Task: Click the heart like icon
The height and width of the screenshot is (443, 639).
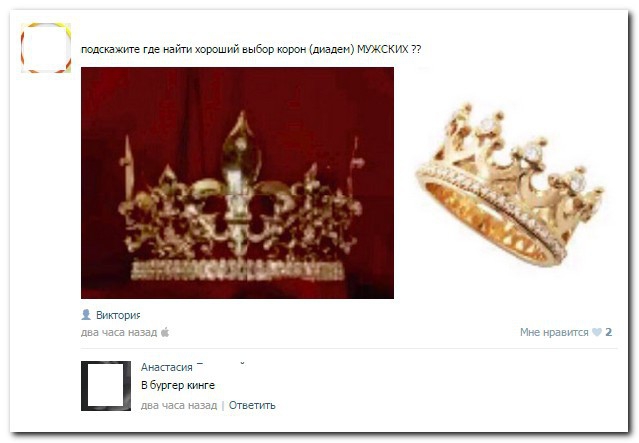Action: pyautogui.click(x=597, y=332)
